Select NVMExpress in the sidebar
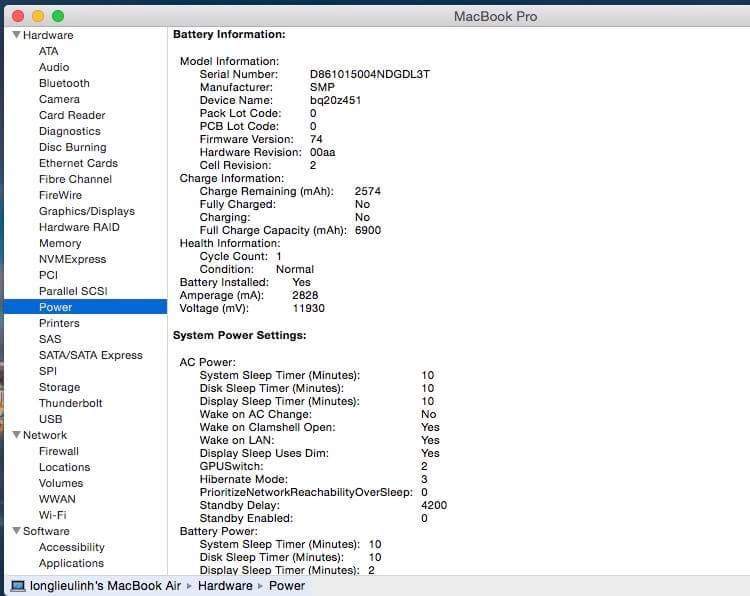The width and height of the screenshot is (750, 596). 73,259
